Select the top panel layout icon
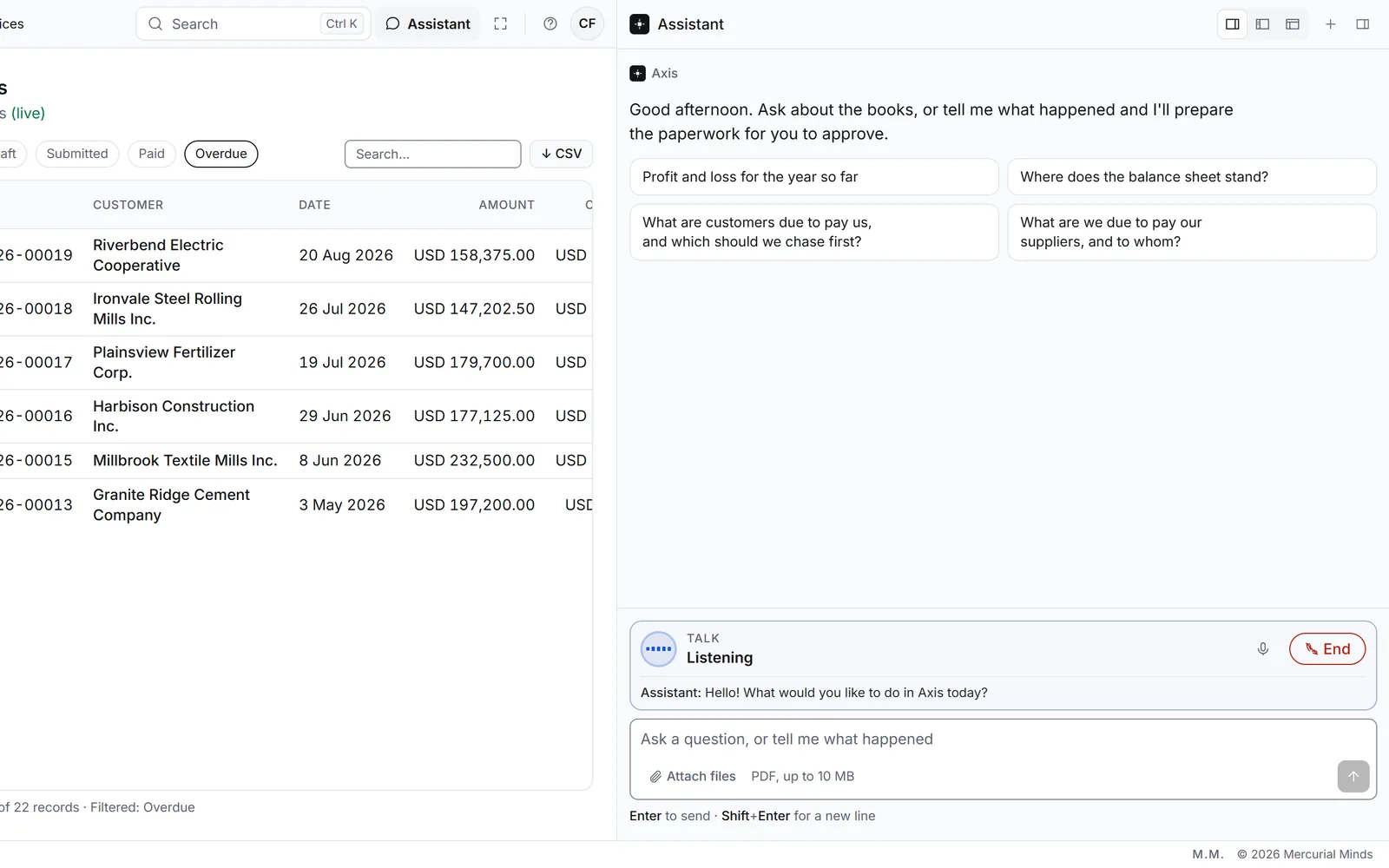This screenshot has width=1389, height=868. click(1293, 24)
